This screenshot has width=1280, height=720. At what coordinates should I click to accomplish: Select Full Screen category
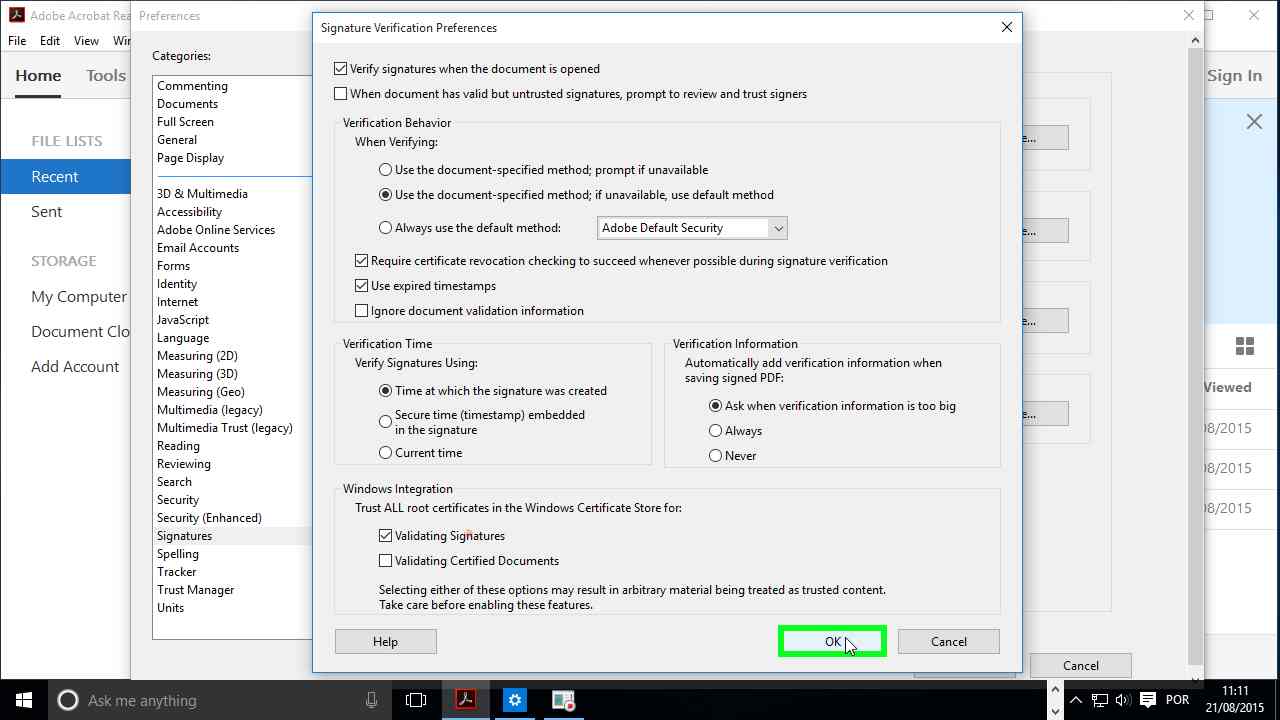(185, 122)
